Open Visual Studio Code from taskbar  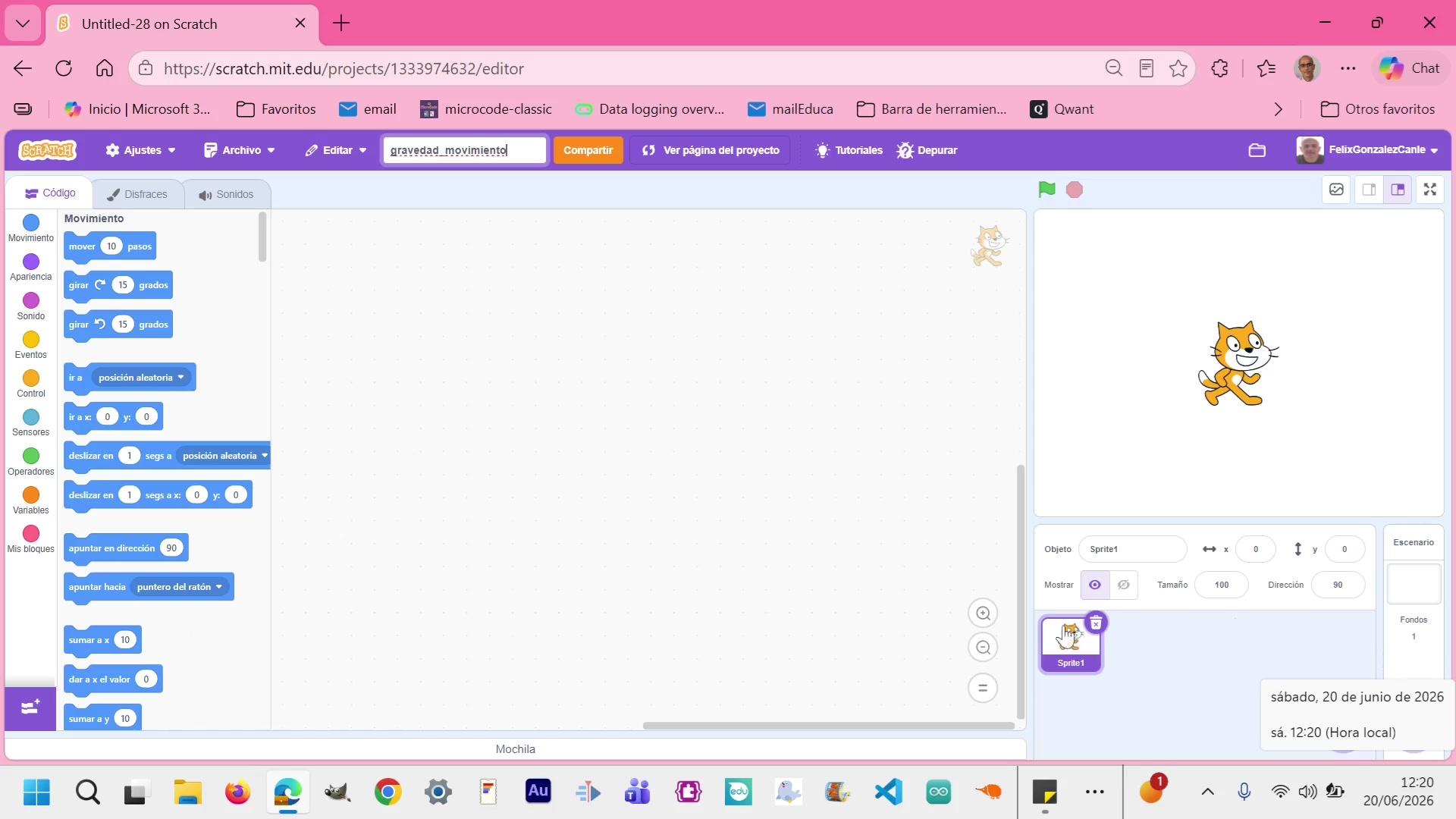point(888,792)
